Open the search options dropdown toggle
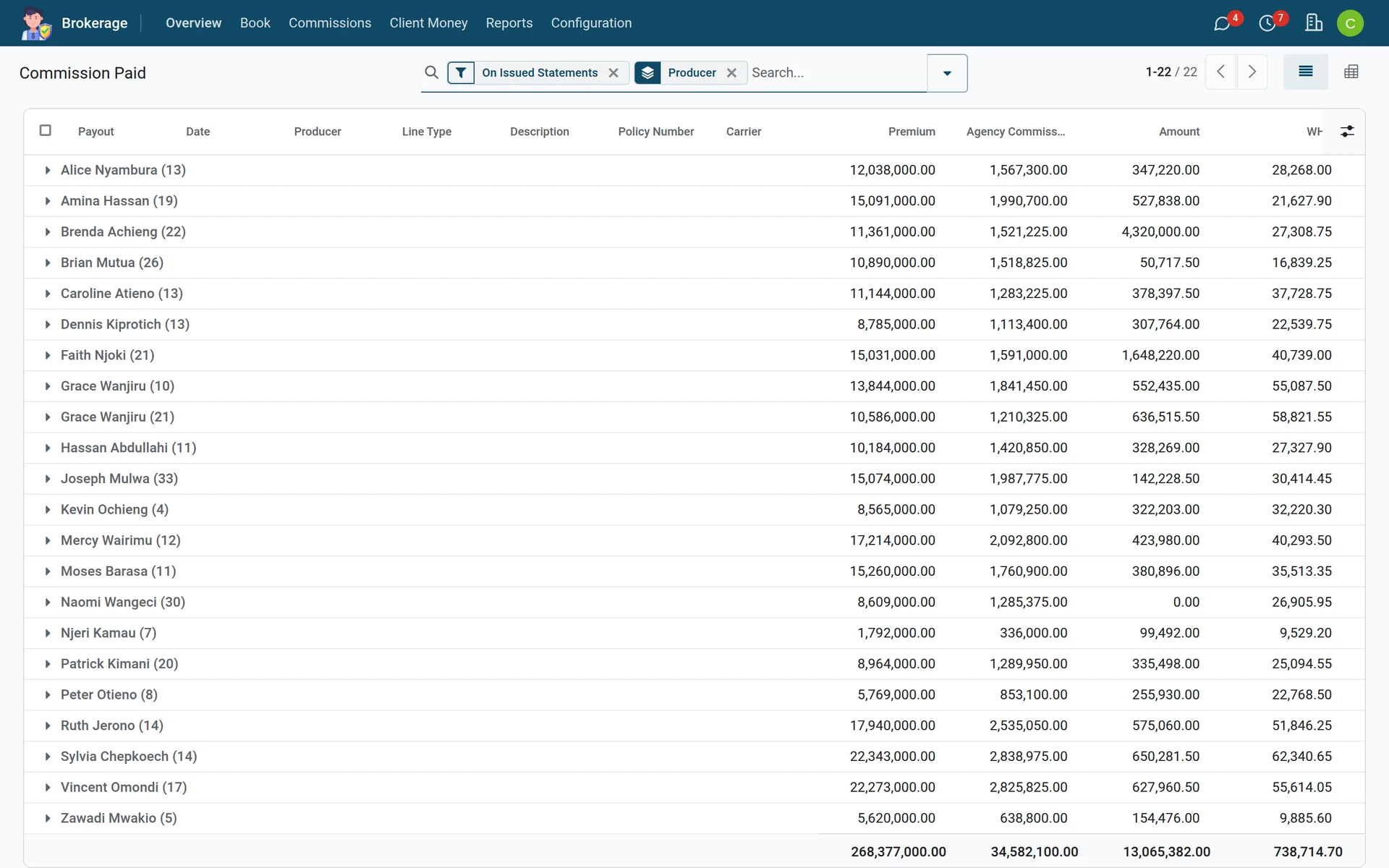Screen dimensions: 1389x868 coord(947,73)
